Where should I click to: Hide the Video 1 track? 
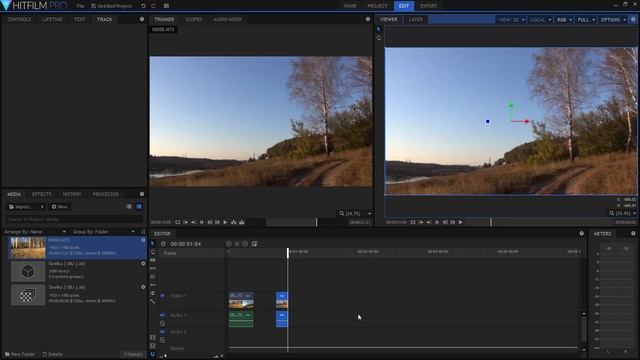point(162,296)
